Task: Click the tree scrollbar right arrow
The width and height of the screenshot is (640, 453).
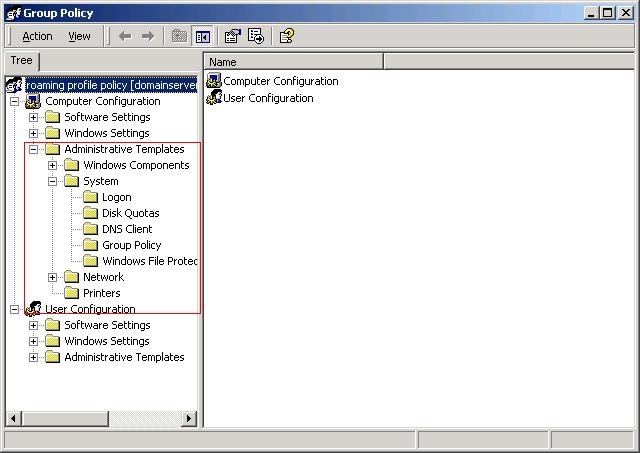Action: tap(189, 418)
